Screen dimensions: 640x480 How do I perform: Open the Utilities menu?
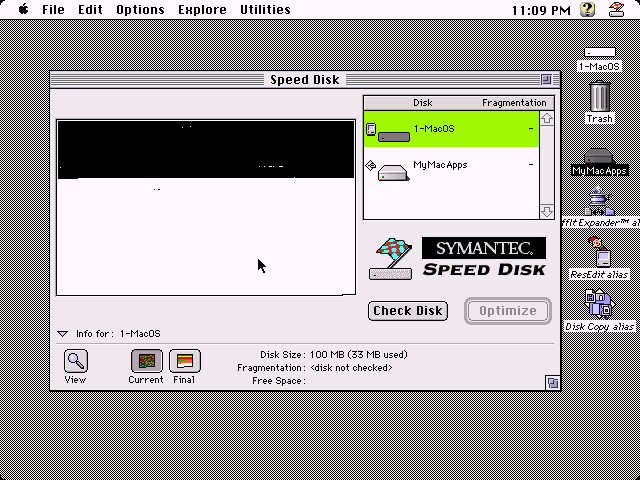pyautogui.click(x=265, y=9)
